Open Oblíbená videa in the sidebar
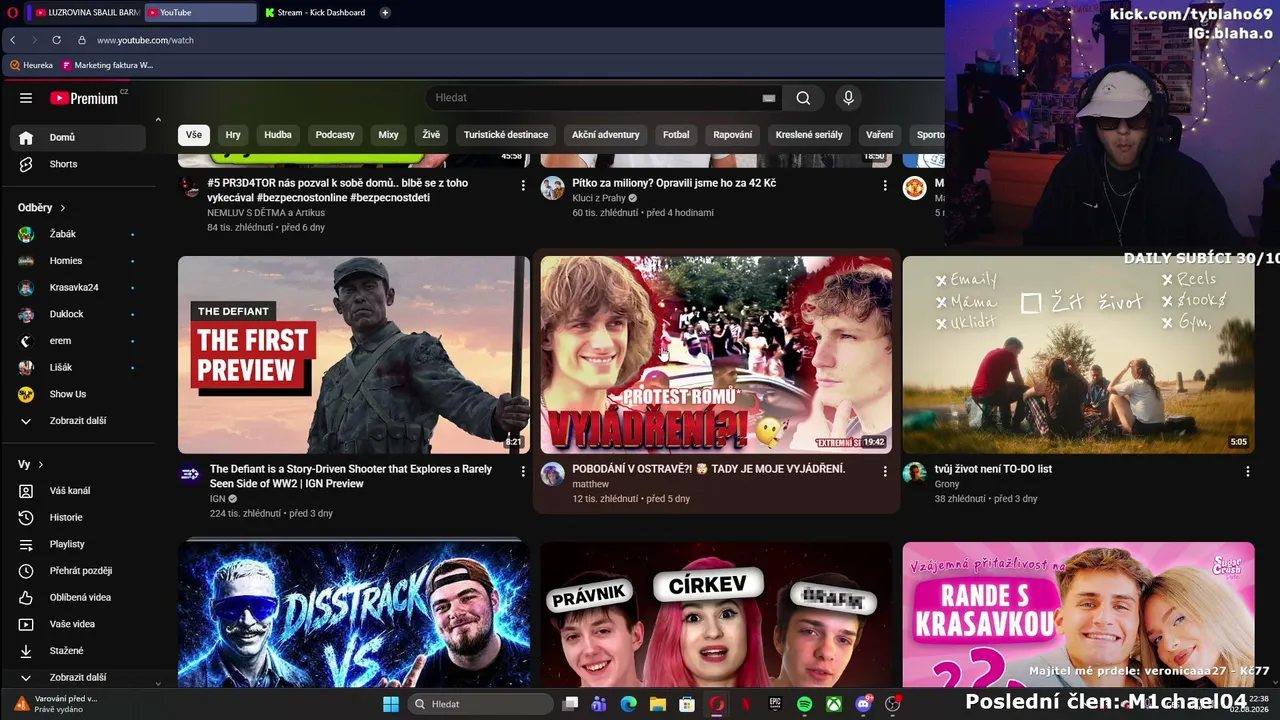Viewport: 1280px width, 720px height. tap(78, 598)
